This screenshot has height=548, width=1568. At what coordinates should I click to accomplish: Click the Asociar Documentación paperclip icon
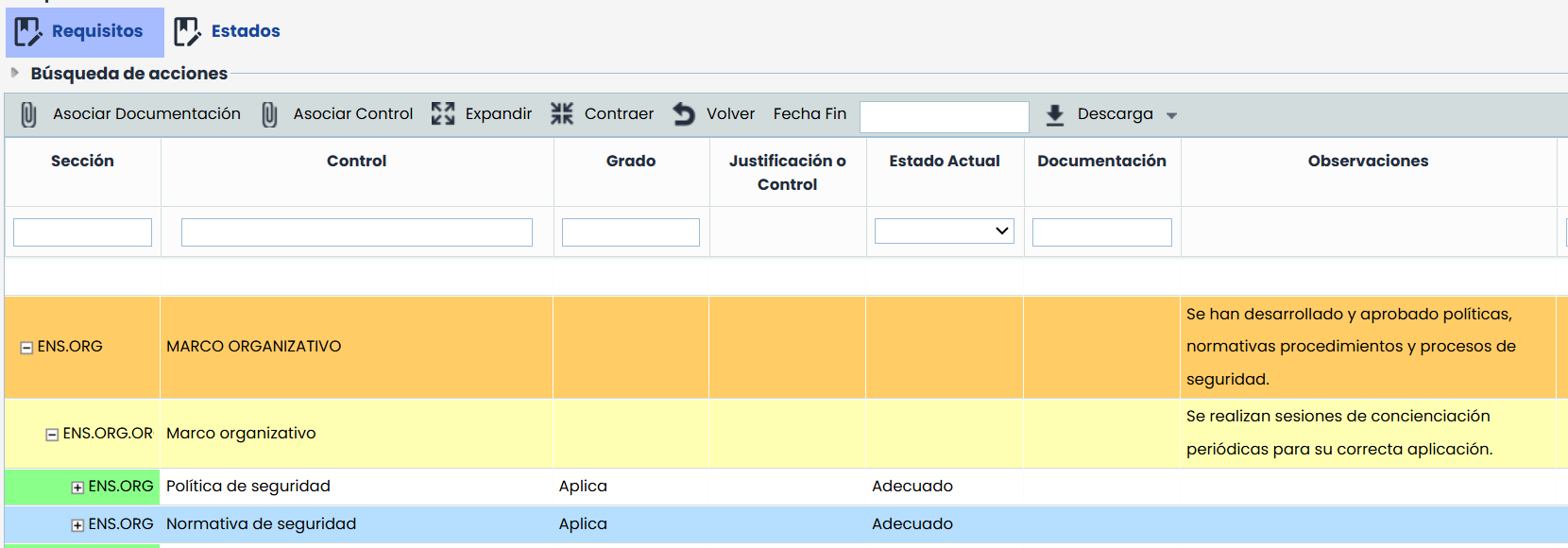29,114
